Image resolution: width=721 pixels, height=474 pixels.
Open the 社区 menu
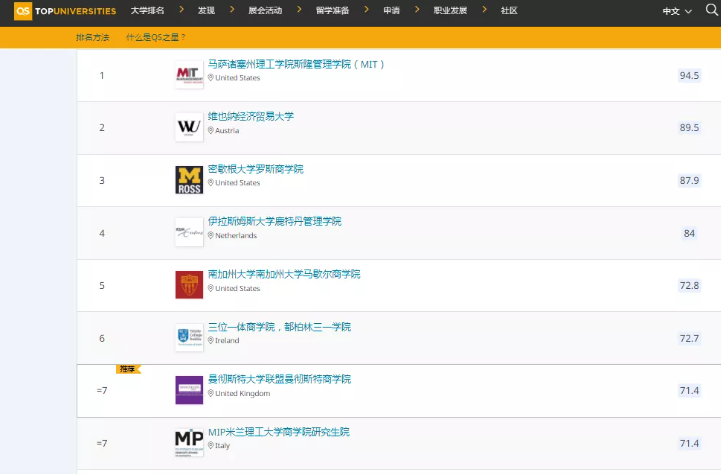pos(509,11)
